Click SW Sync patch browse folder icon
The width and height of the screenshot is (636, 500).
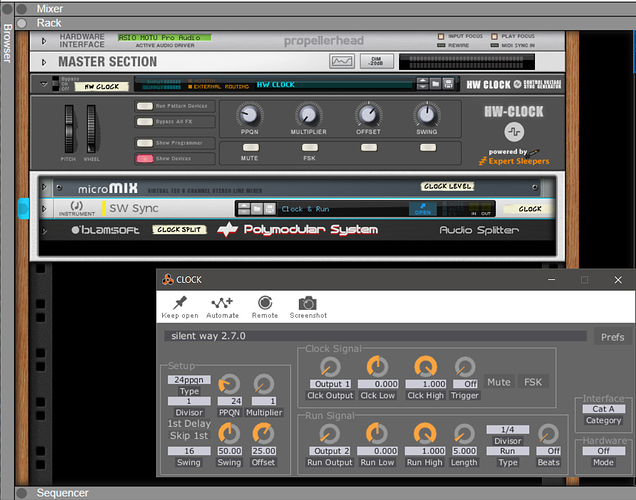click(257, 209)
